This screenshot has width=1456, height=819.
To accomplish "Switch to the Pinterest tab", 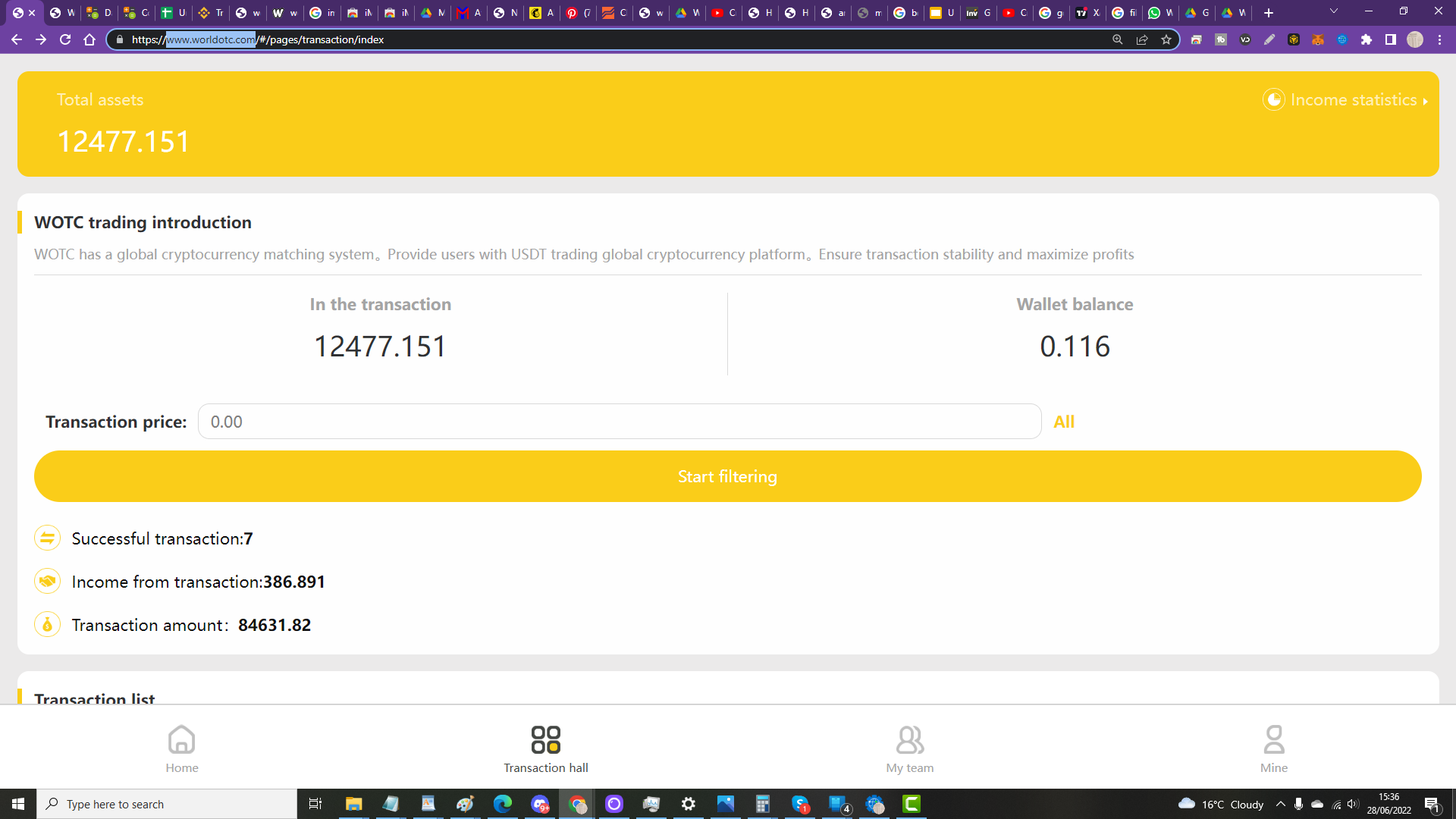I will pyautogui.click(x=578, y=13).
